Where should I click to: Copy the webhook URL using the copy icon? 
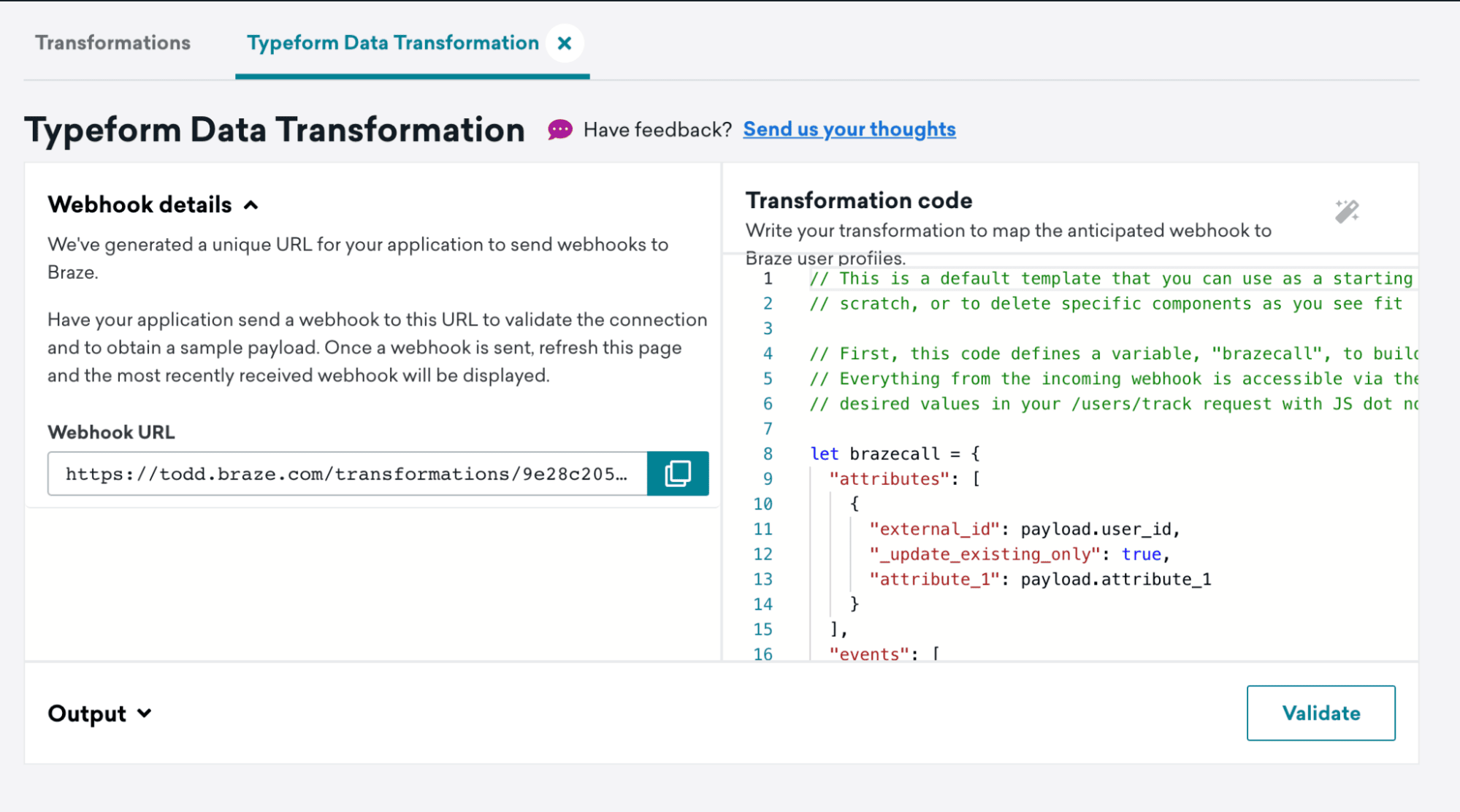[x=677, y=473]
